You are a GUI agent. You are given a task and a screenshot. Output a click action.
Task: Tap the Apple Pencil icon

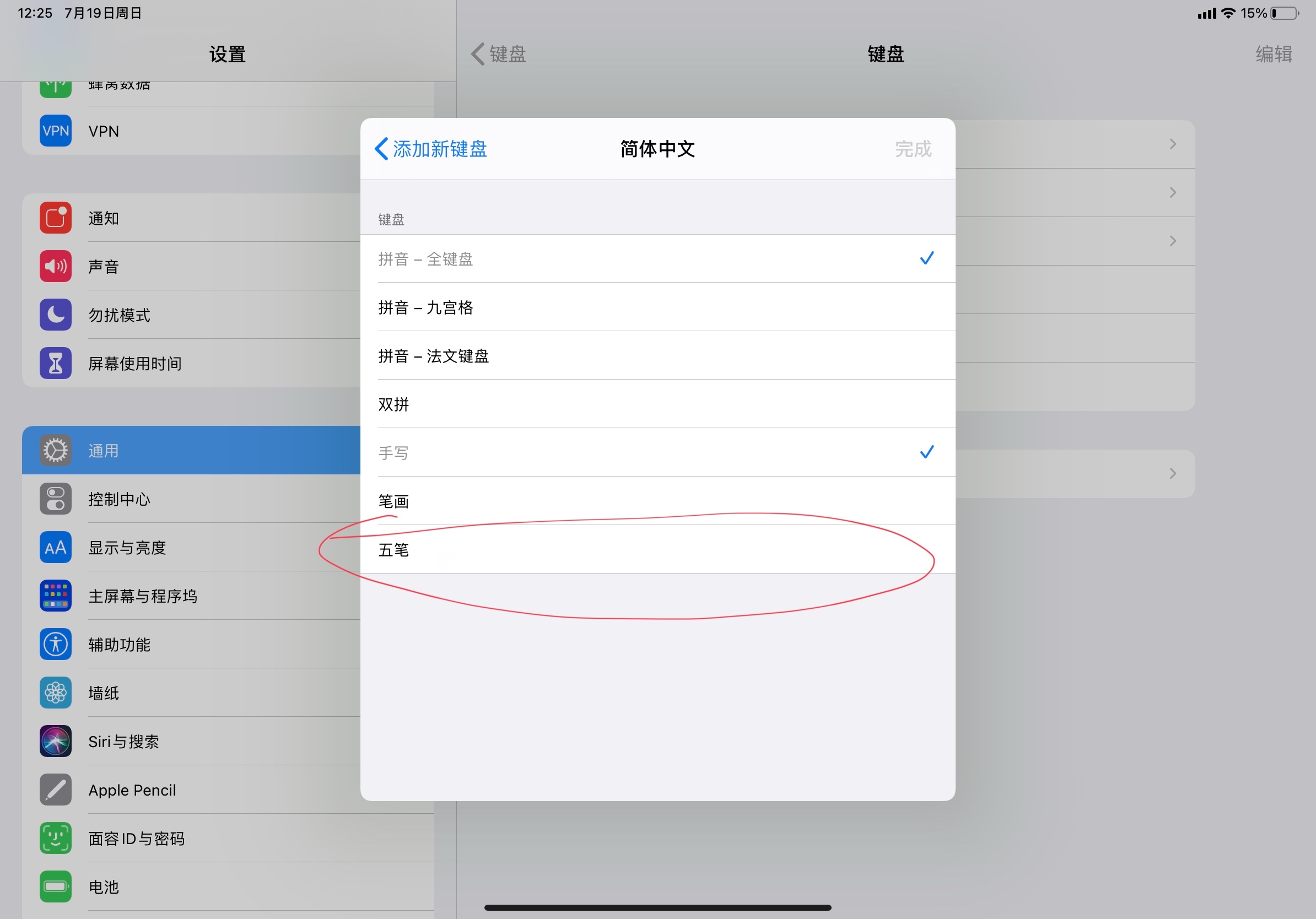tap(56, 790)
